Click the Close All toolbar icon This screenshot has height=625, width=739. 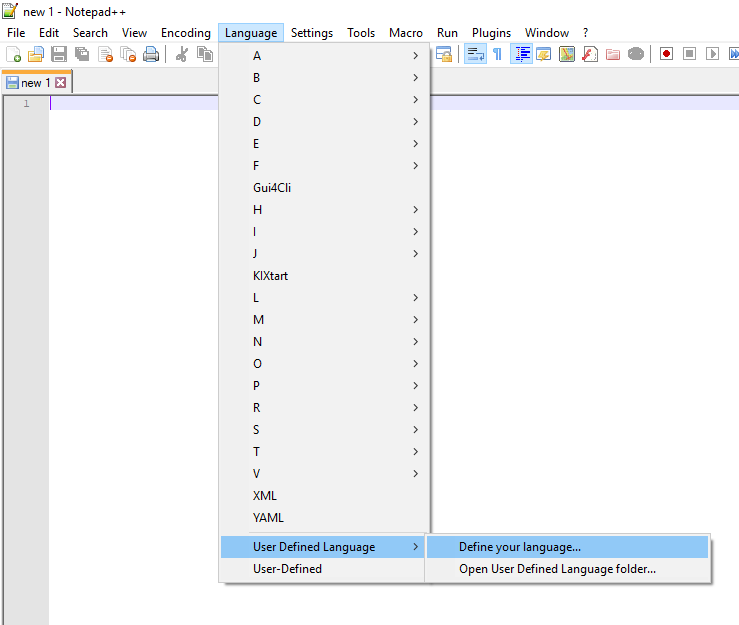(128, 54)
